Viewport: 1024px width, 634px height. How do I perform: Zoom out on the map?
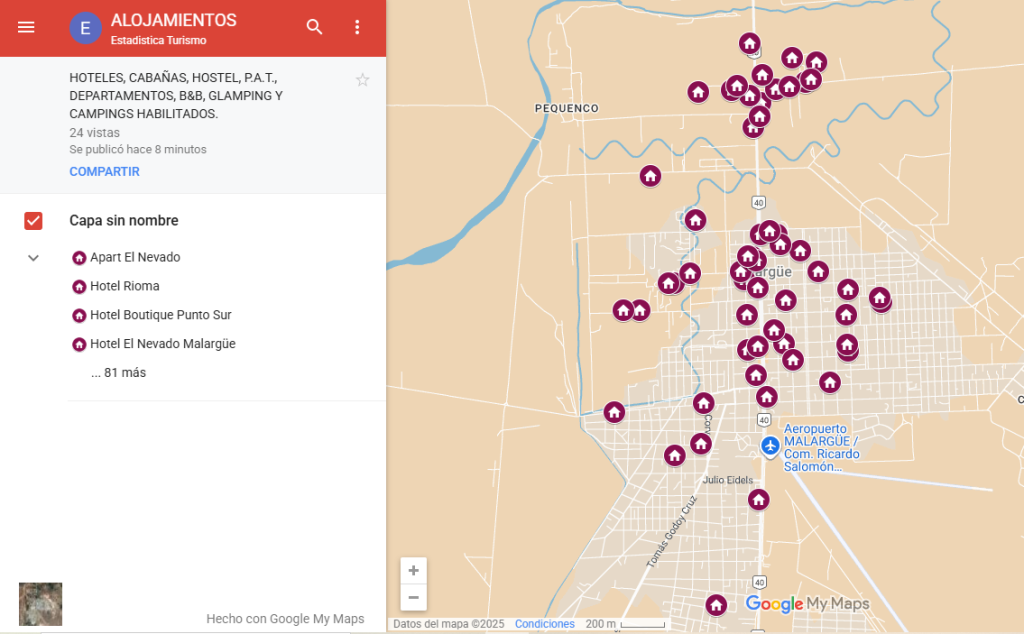tap(413, 598)
